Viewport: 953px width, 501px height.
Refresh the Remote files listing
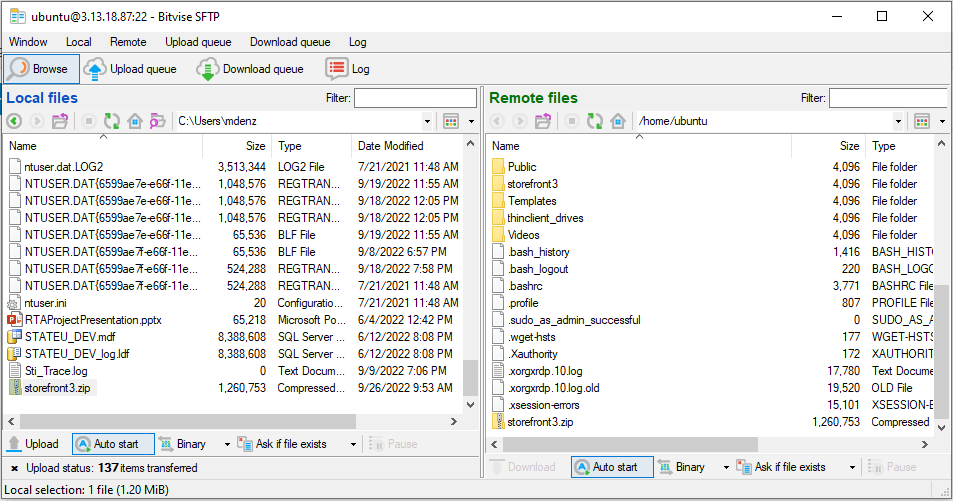[x=595, y=121]
